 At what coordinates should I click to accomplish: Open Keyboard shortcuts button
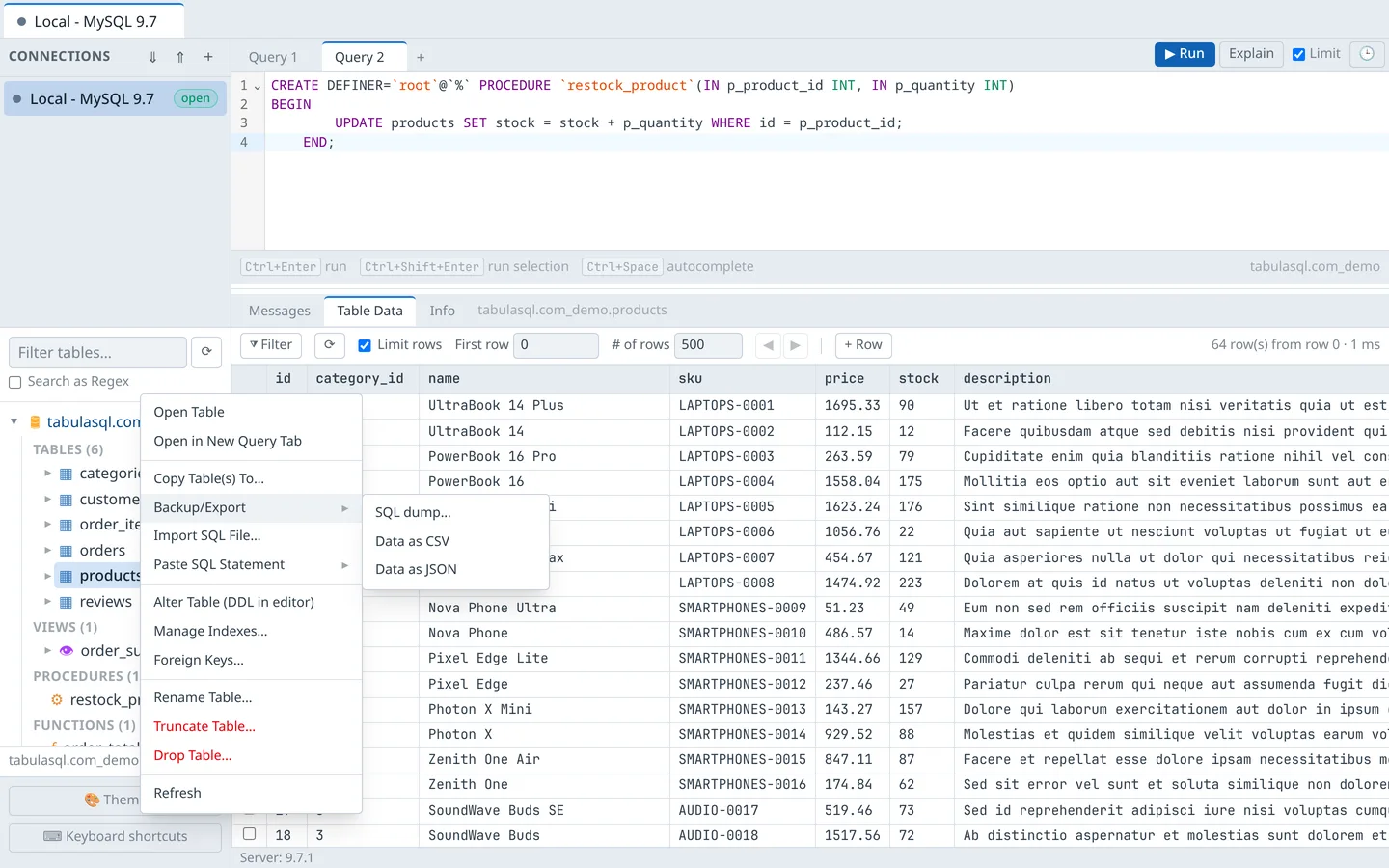[116, 836]
